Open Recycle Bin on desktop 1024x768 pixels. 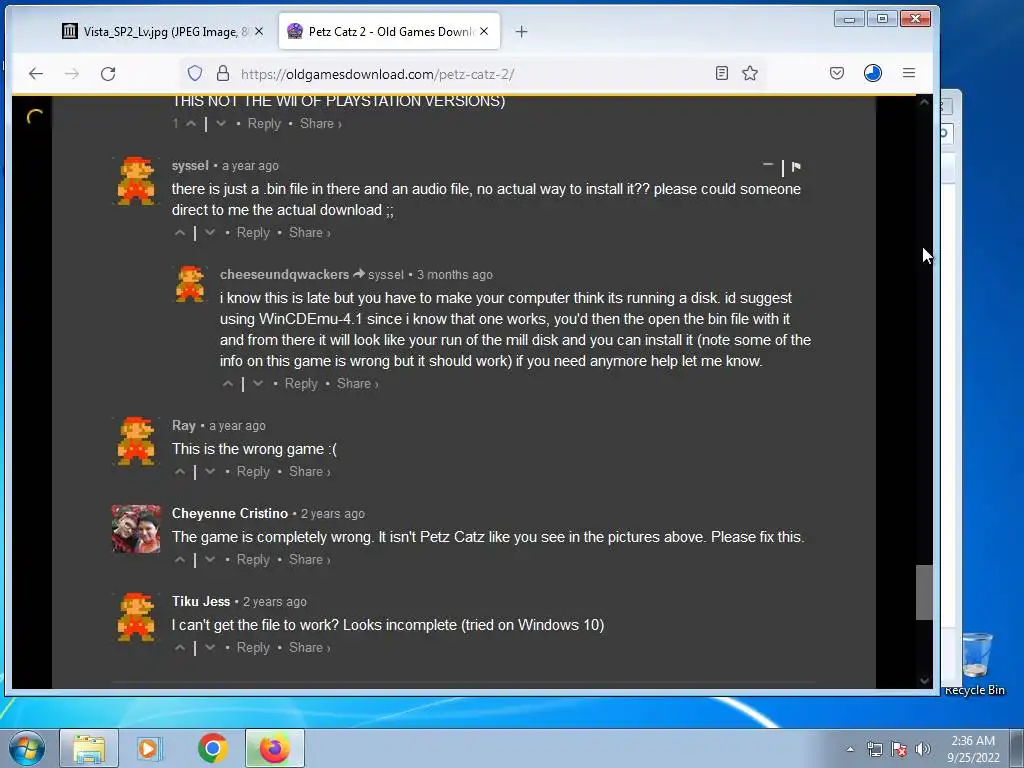(976, 663)
